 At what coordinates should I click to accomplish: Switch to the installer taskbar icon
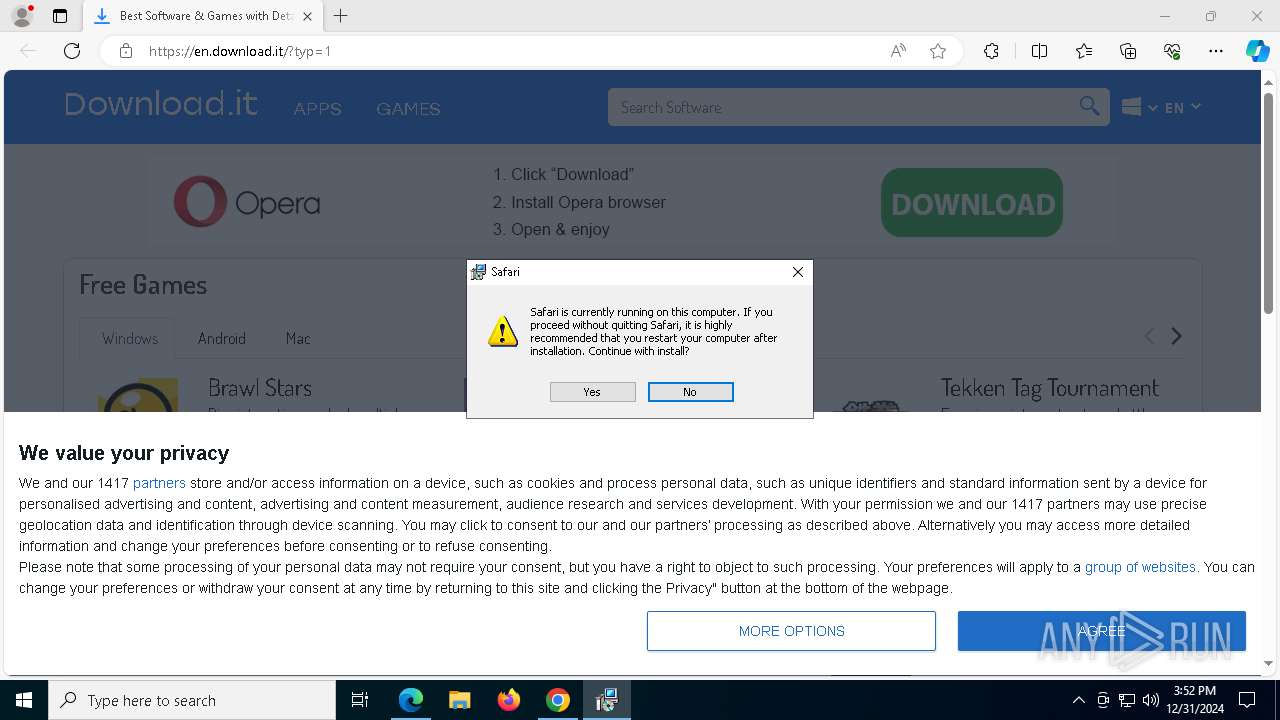pos(606,700)
